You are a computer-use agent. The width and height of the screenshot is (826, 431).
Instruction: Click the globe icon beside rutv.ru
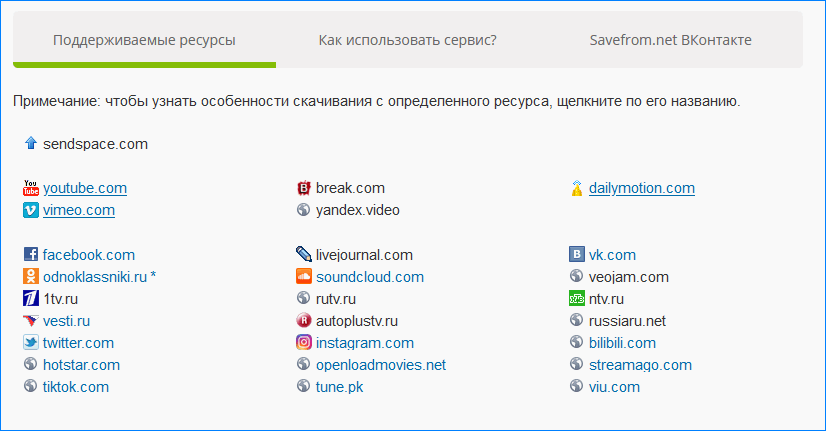point(303,298)
